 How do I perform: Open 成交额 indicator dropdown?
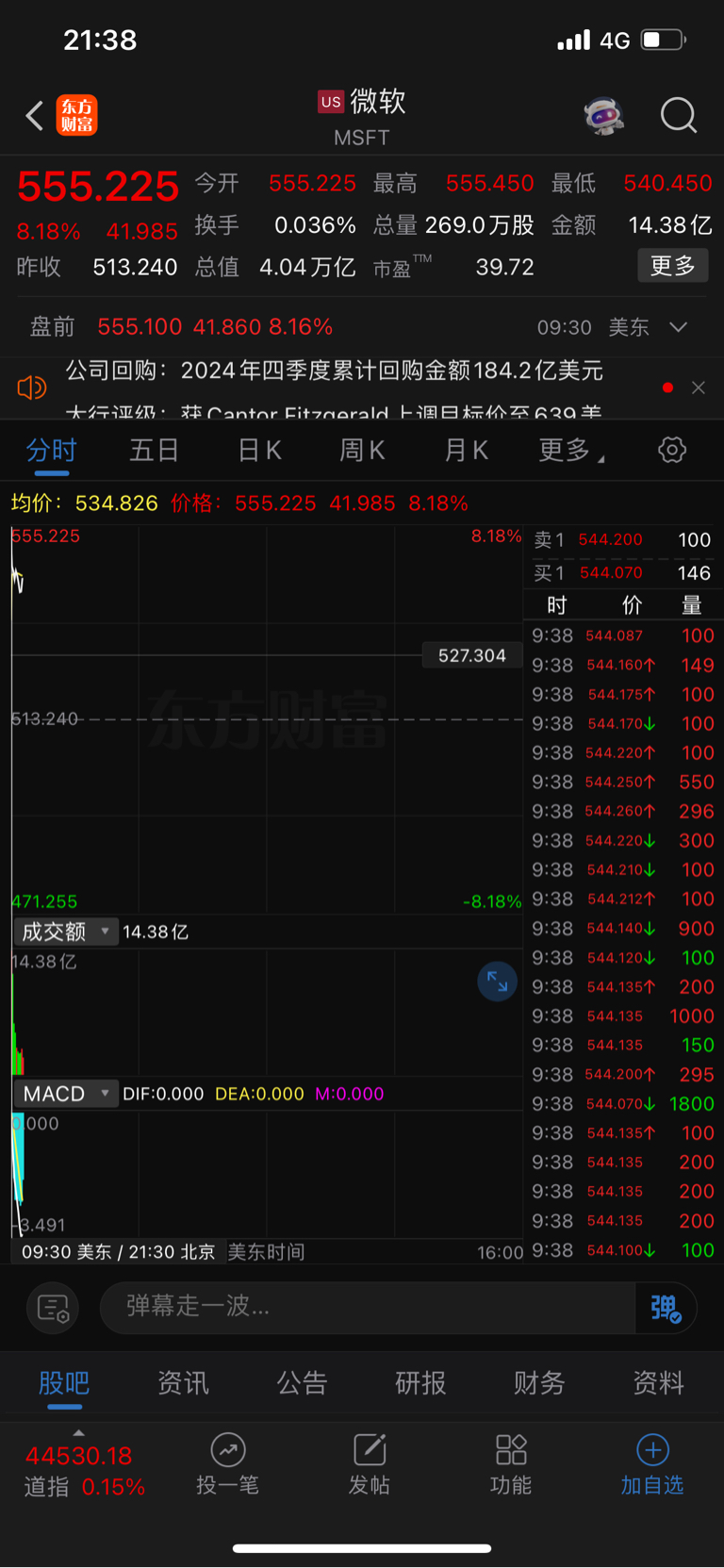(x=66, y=932)
